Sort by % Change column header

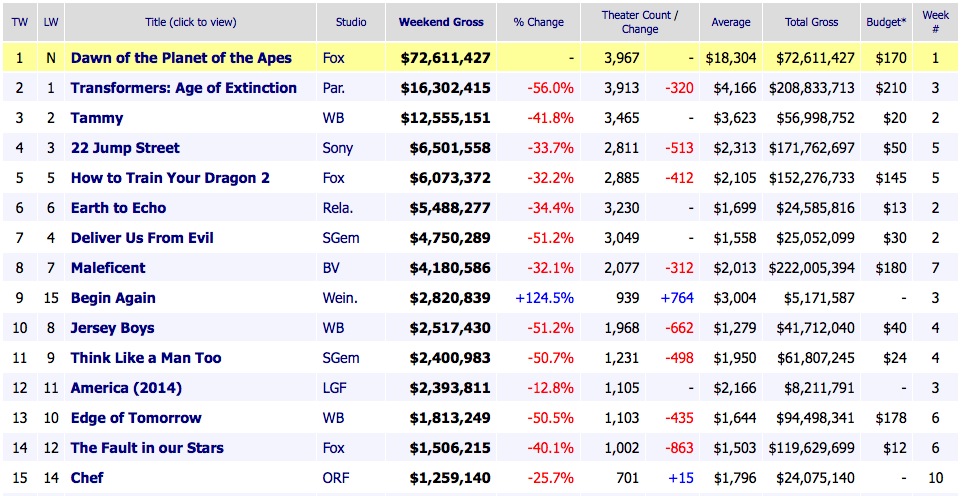click(538, 22)
